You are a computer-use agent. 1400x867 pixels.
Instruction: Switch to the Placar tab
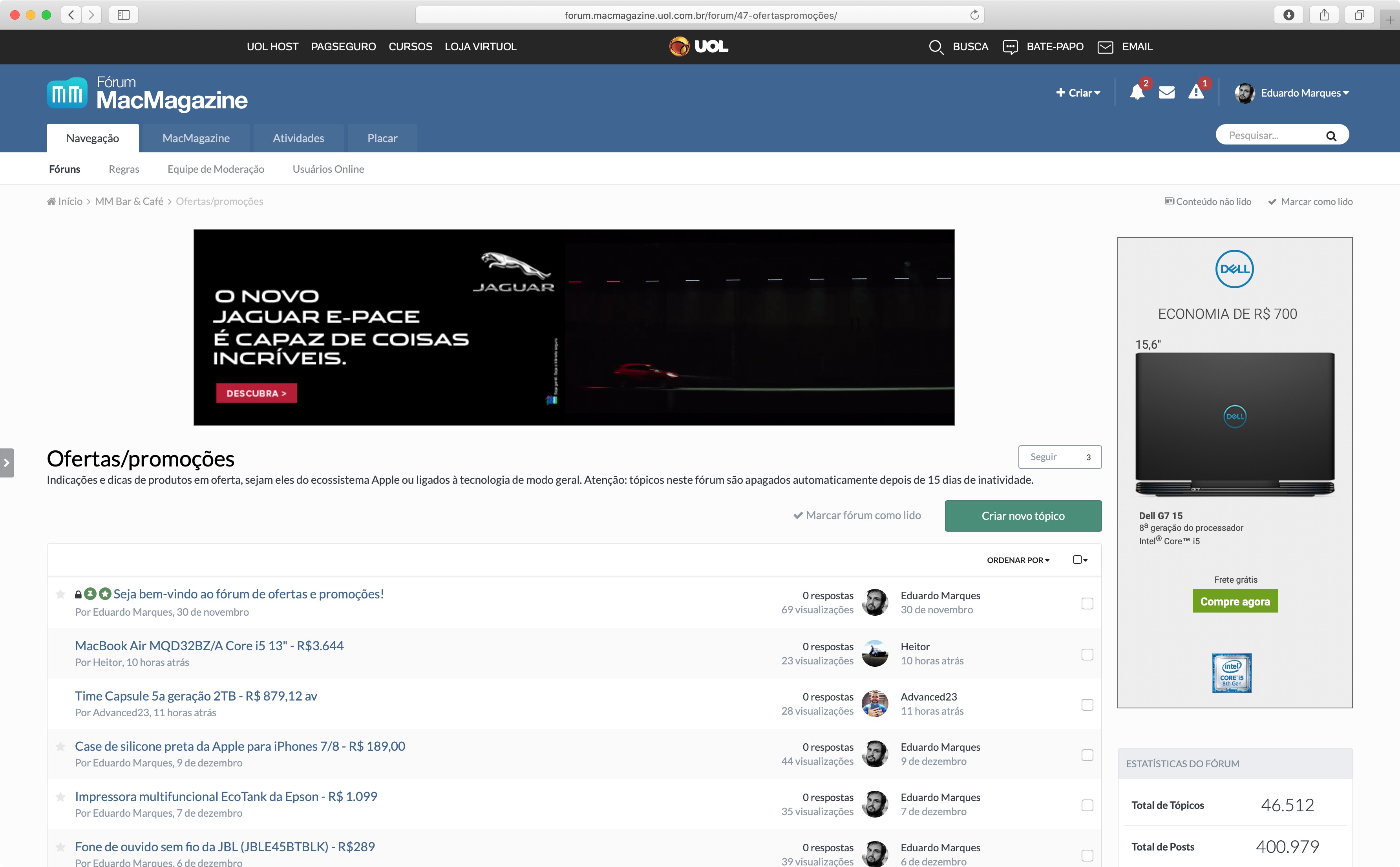pyautogui.click(x=382, y=138)
